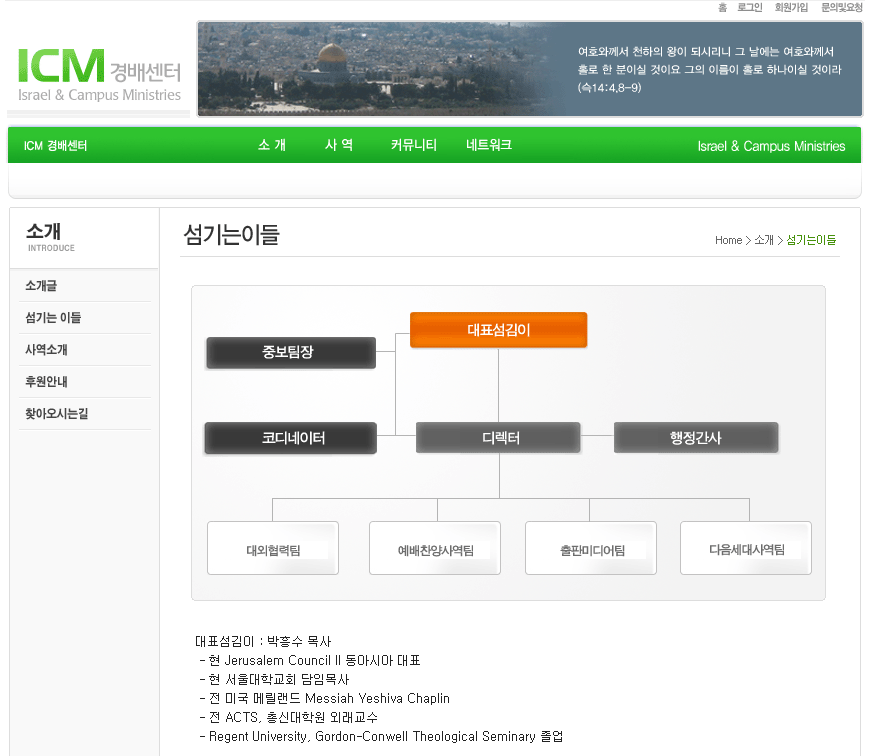Click the 중보팀장 box
870x756 pixels.
pyautogui.click(x=291, y=352)
